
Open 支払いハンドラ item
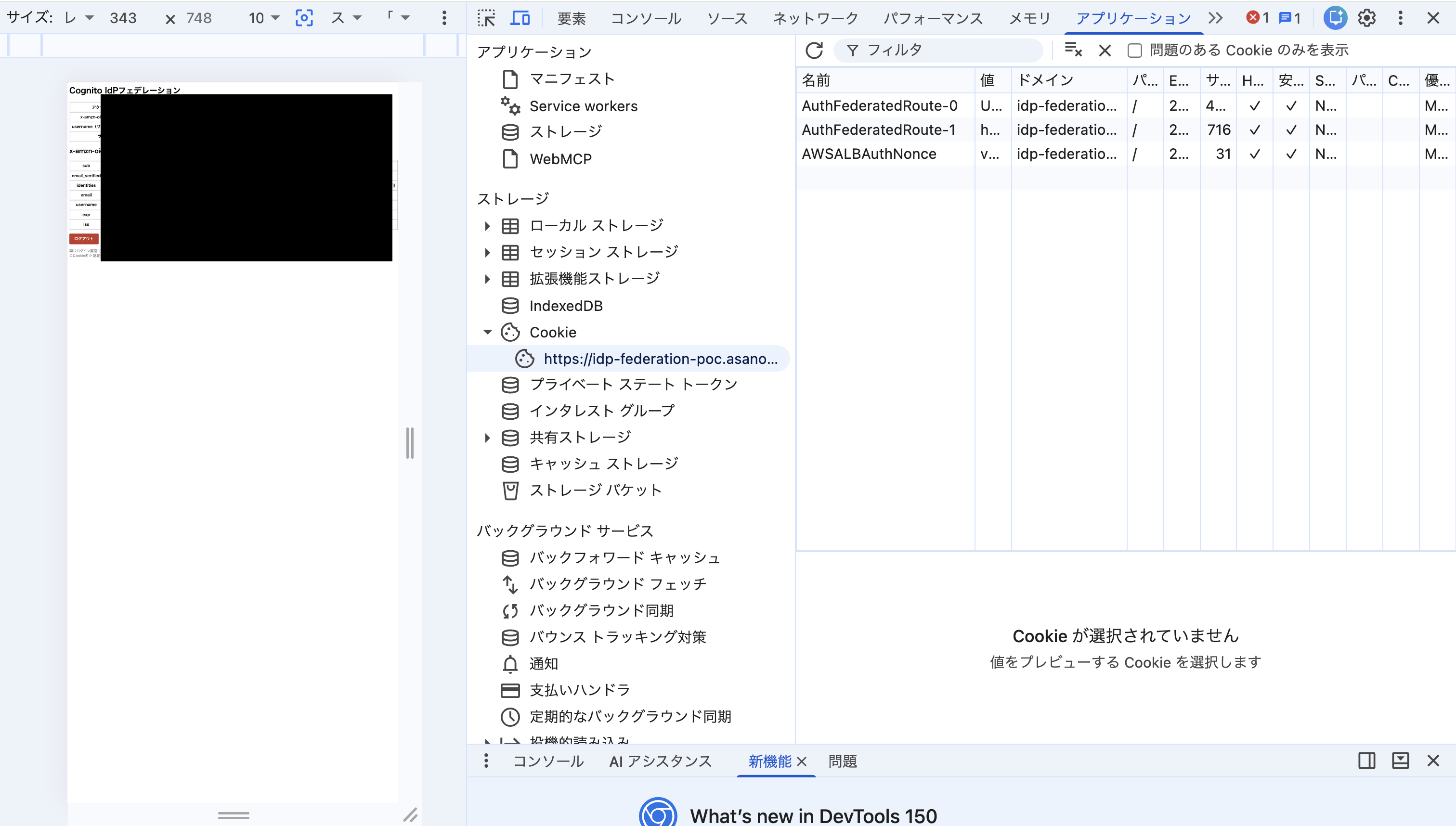(566, 690)
